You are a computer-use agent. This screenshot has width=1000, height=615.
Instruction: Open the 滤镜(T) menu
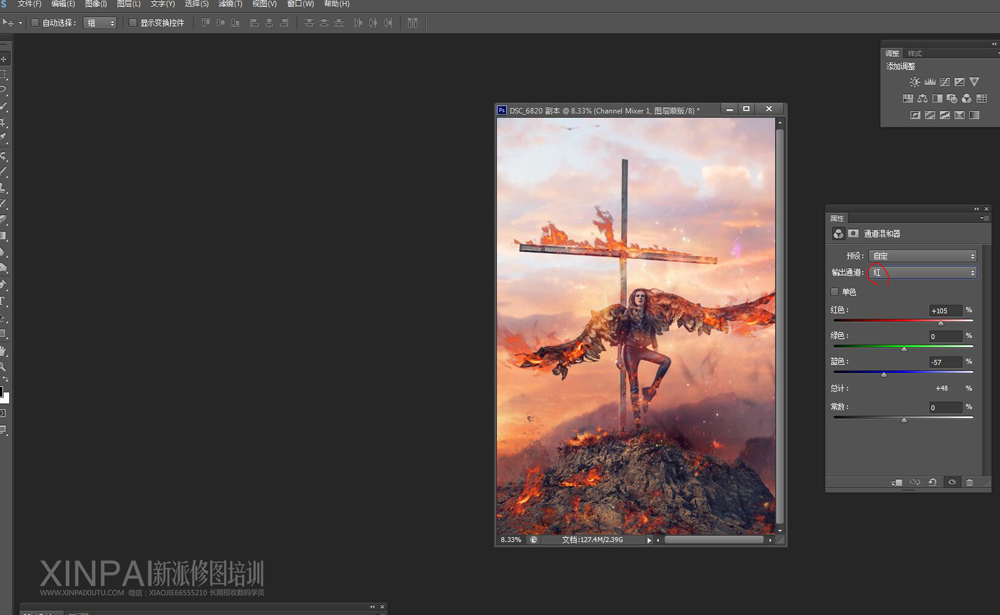click(230, 4)
